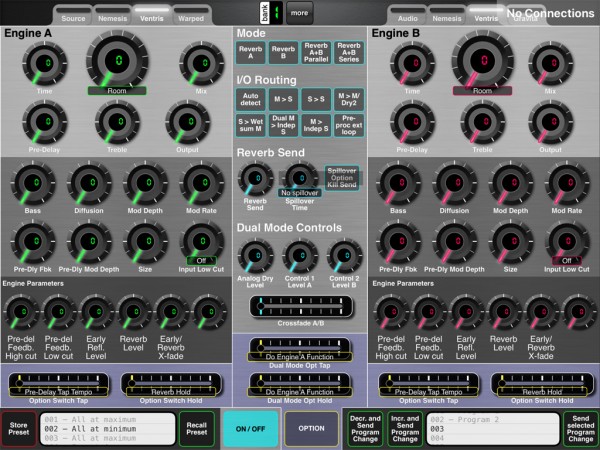
Task: Select Engine B Reverb Level parameter knob
Action: pos(504,312)
